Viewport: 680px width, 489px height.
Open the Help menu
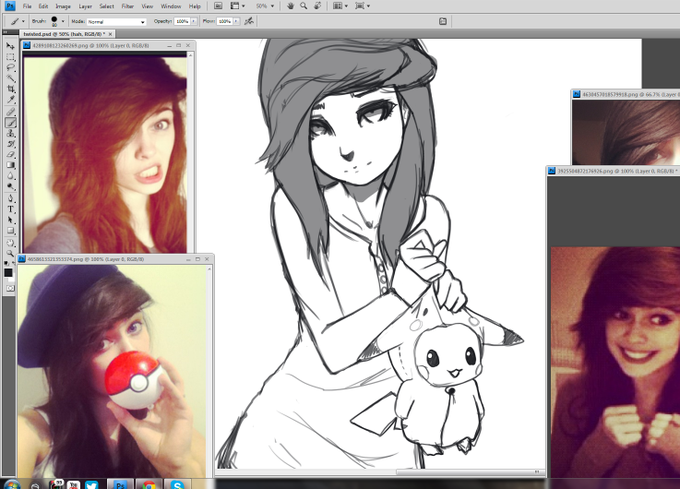[x=195, y=6]
